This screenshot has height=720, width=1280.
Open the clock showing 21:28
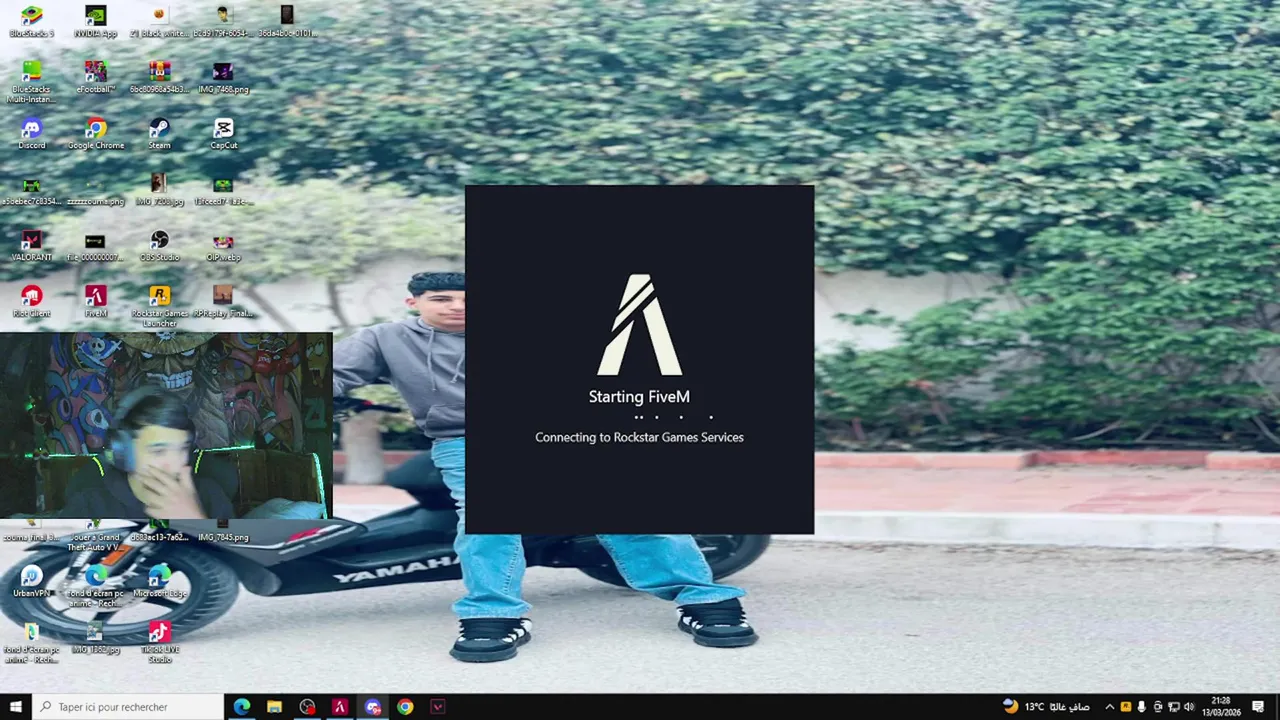click(x=1220, y=707)
